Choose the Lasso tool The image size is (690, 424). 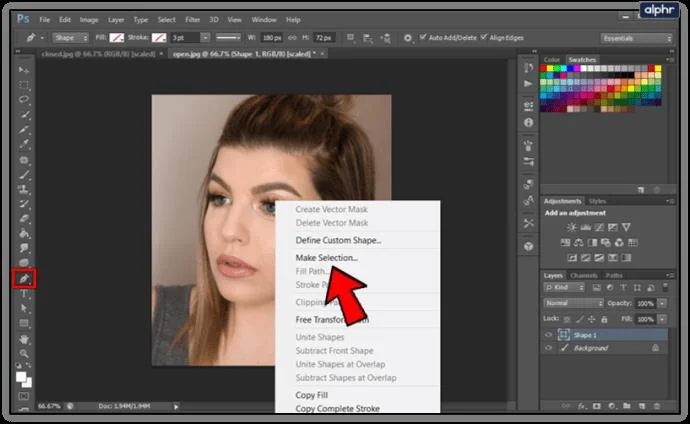coord(24,99)
